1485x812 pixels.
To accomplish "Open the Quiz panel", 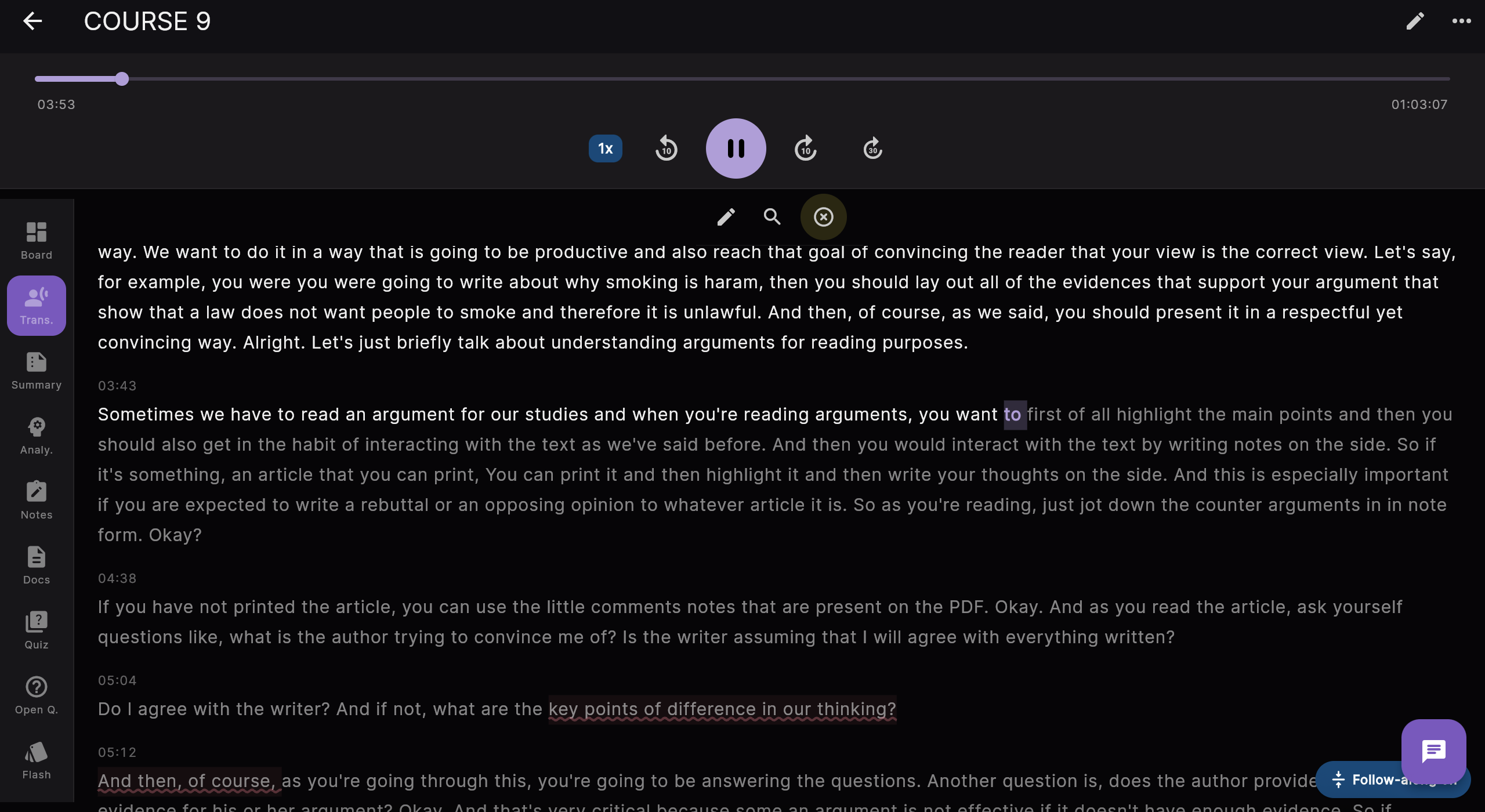I will 36,629.
